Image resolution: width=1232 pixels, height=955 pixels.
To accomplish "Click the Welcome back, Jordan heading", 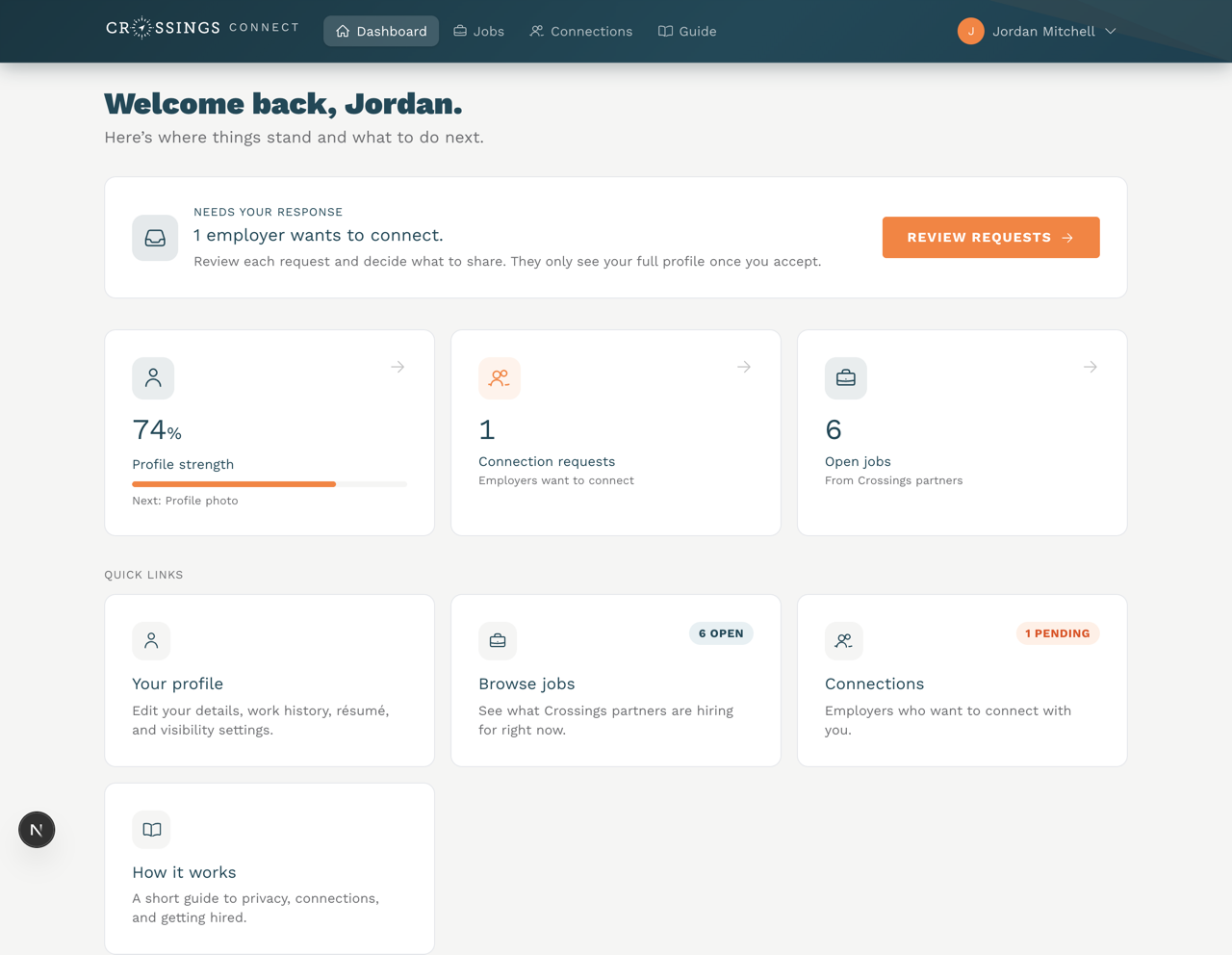I will click(283, 103).
